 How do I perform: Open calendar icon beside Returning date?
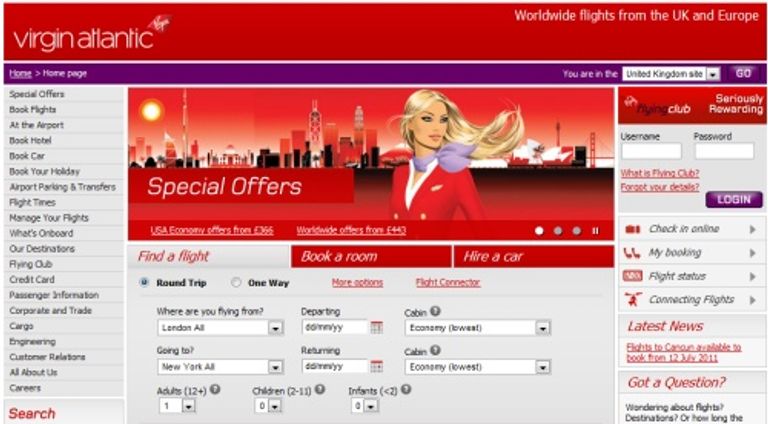click(377, 366)
